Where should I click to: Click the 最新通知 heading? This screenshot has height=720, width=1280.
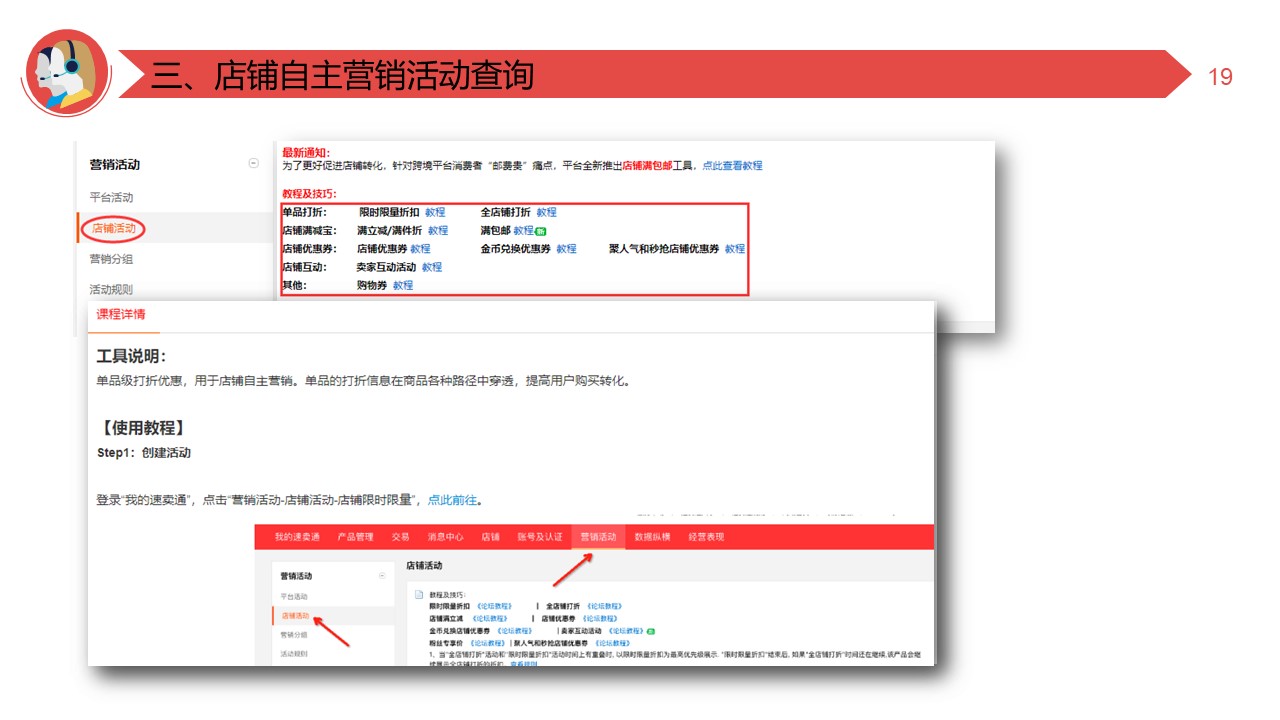(306, 152)
